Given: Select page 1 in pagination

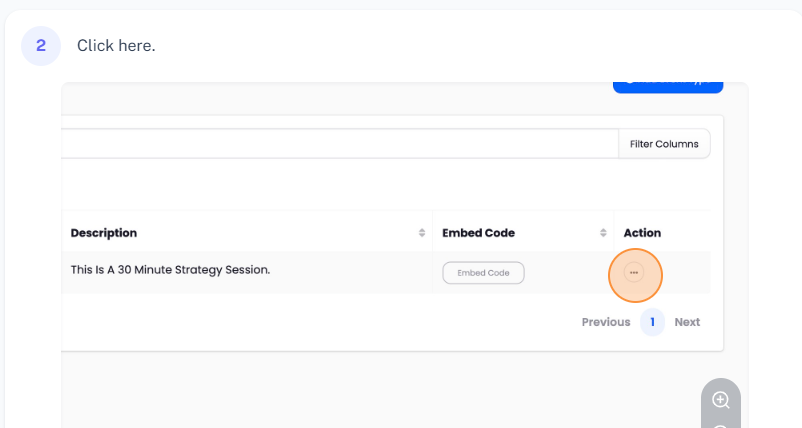Looking at the screenshot, I should 652,322.
